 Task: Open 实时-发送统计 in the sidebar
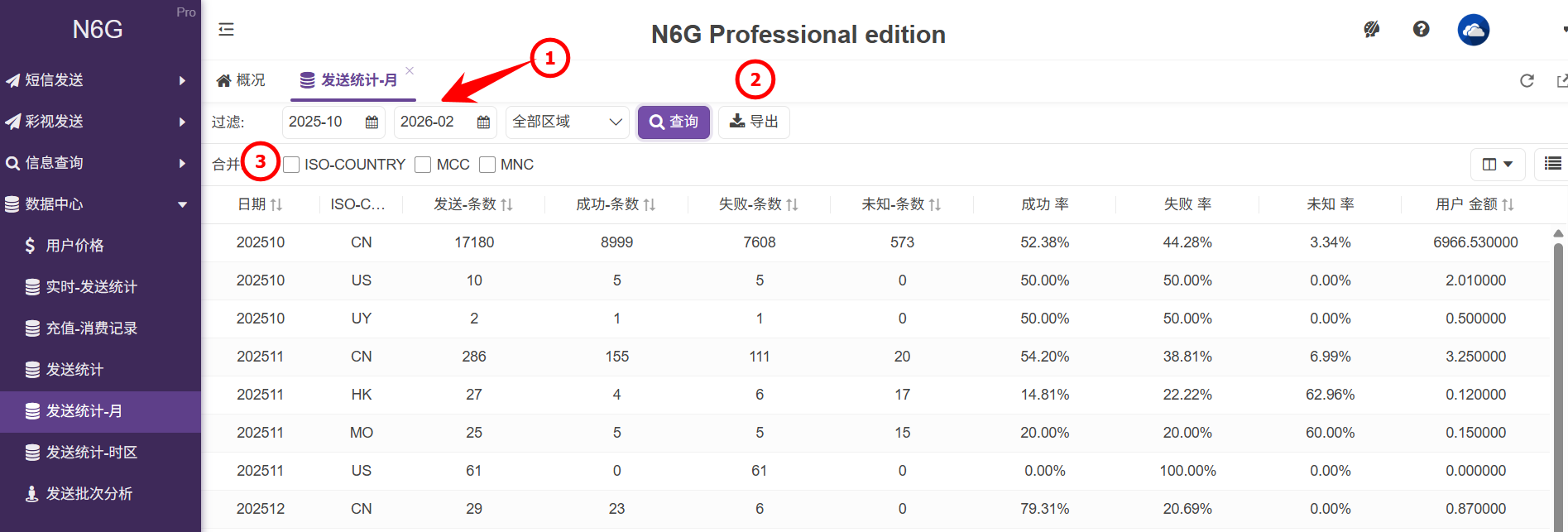pos(91,287)
